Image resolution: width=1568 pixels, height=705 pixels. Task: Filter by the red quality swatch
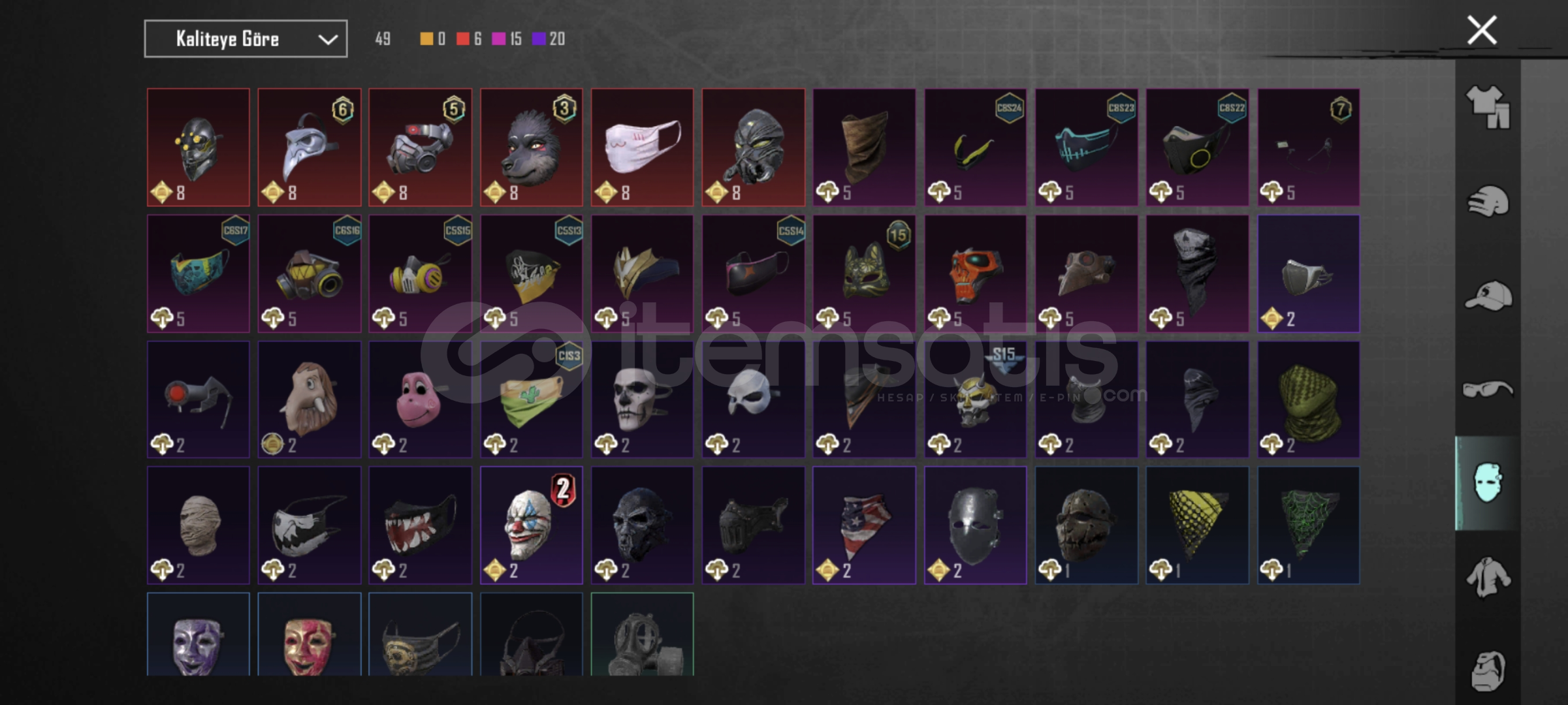click(x=463, y=39)
